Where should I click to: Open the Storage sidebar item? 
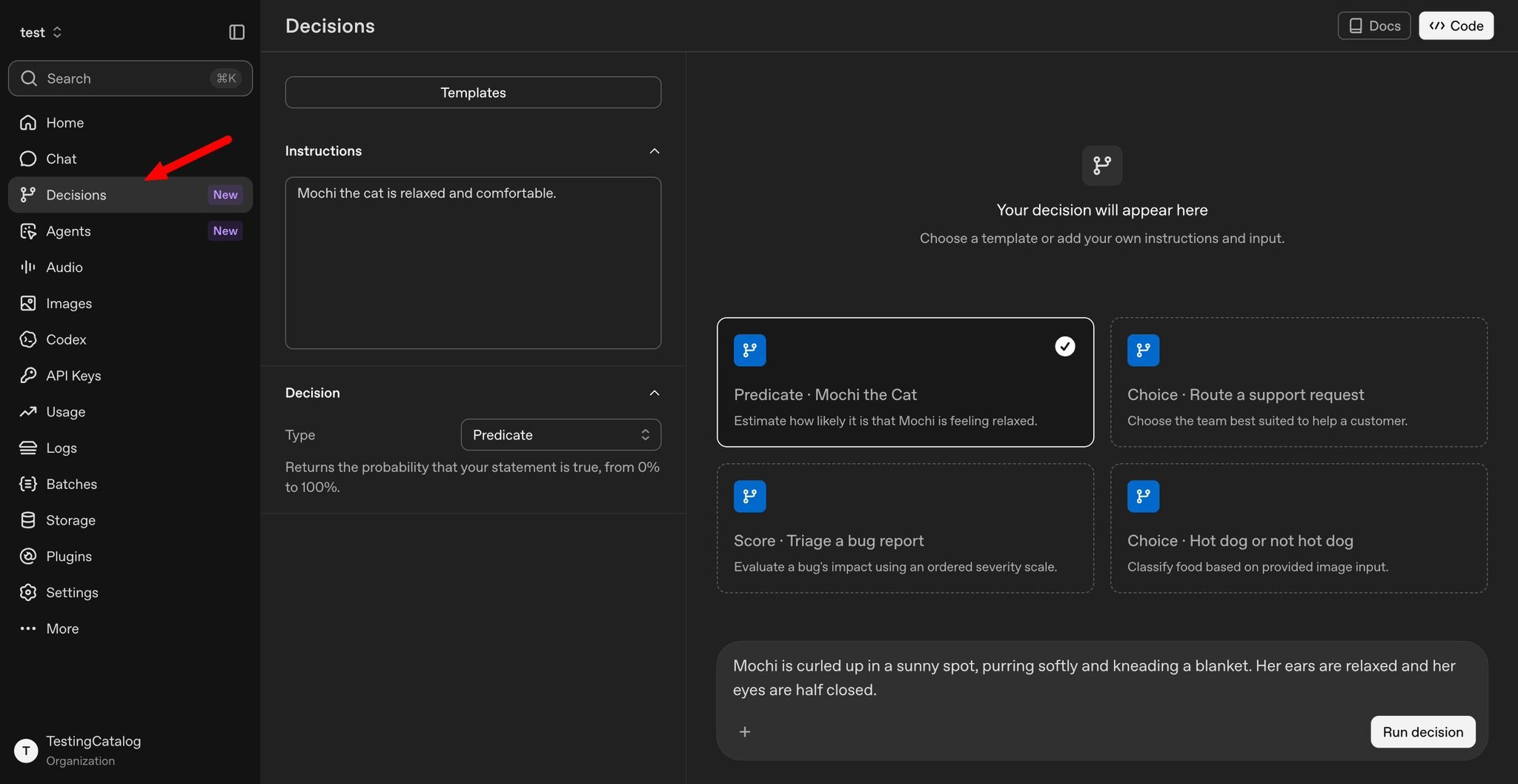point(130,520)
